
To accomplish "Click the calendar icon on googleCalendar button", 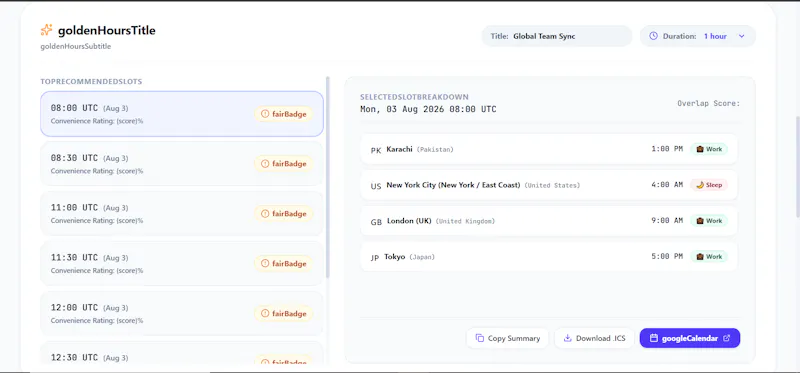I will (654, 338).
